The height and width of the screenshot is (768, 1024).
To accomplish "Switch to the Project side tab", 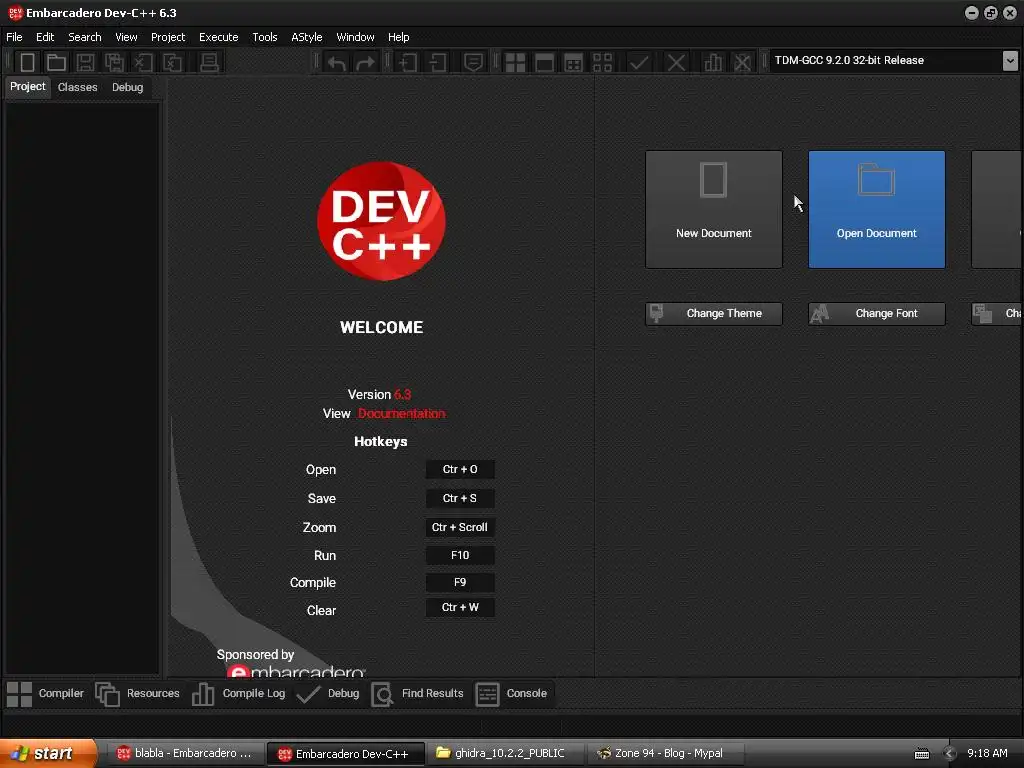I will coord(27,87).
